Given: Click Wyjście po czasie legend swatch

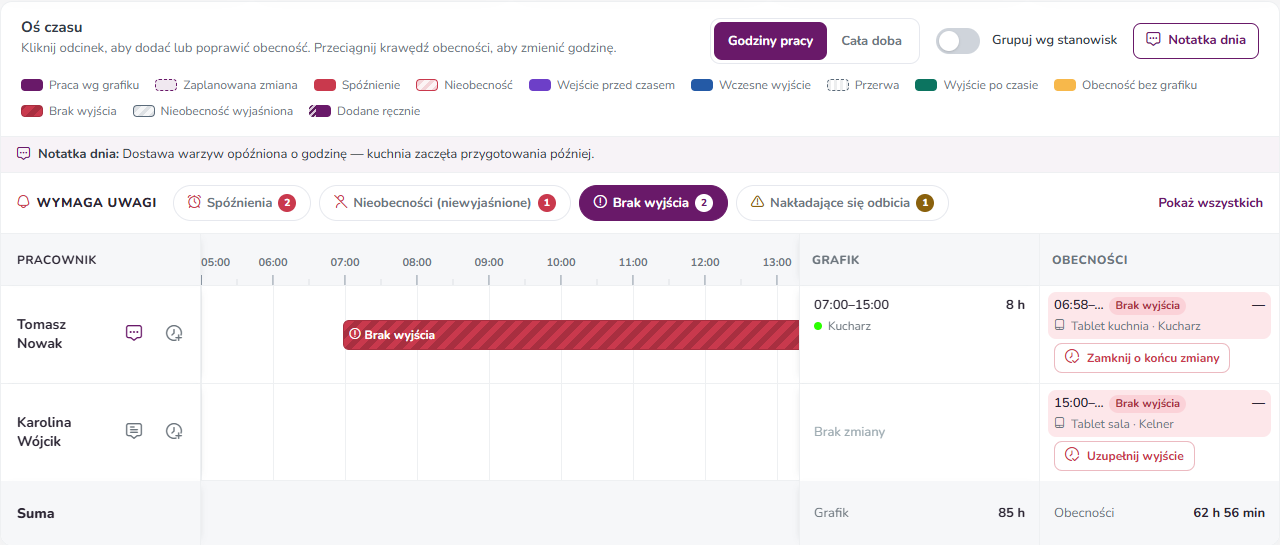Looking at the screenshot, I should 926,86.
